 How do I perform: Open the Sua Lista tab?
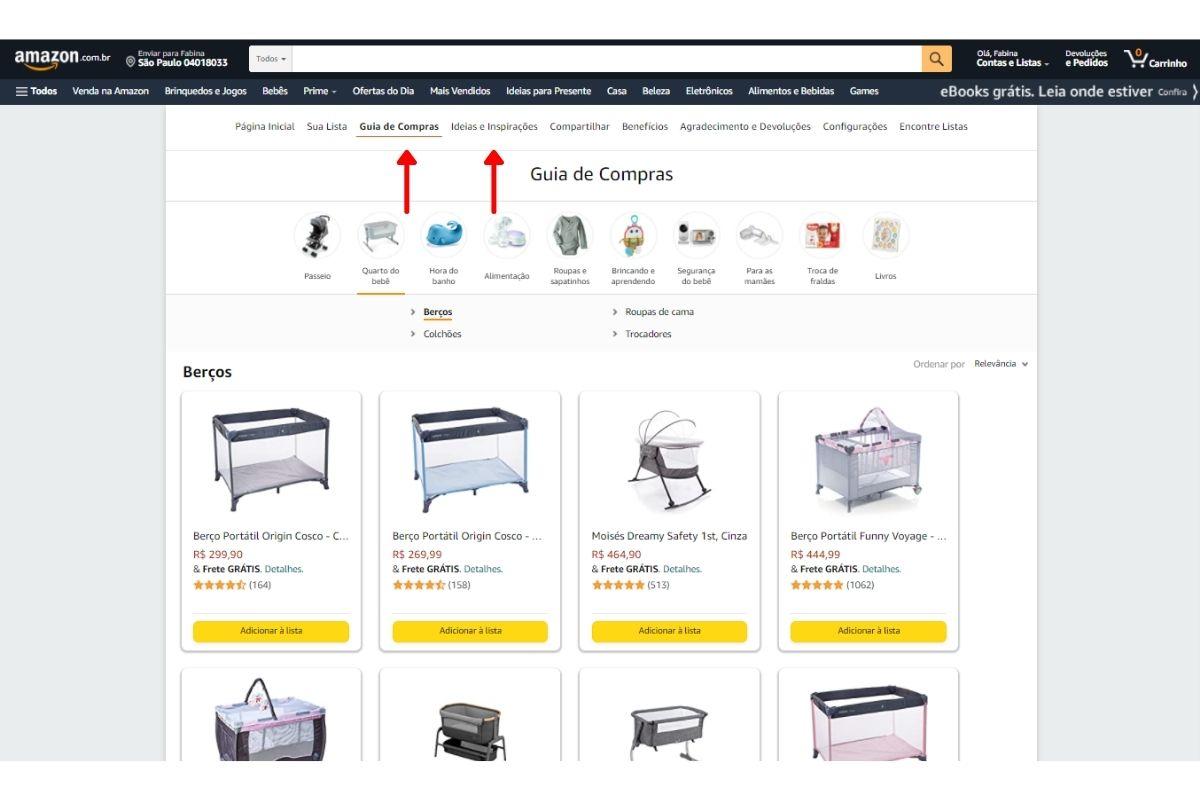pyautogui.click(x=327, y=127)
